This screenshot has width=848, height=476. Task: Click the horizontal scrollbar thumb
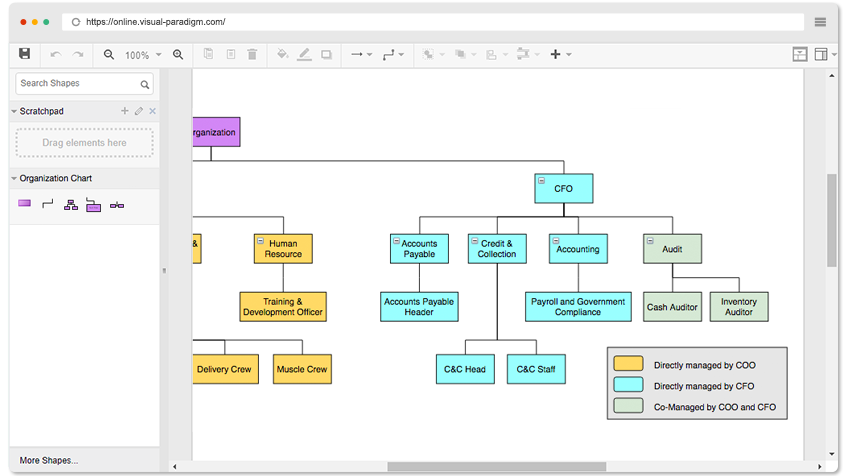[x=496, y=466]
